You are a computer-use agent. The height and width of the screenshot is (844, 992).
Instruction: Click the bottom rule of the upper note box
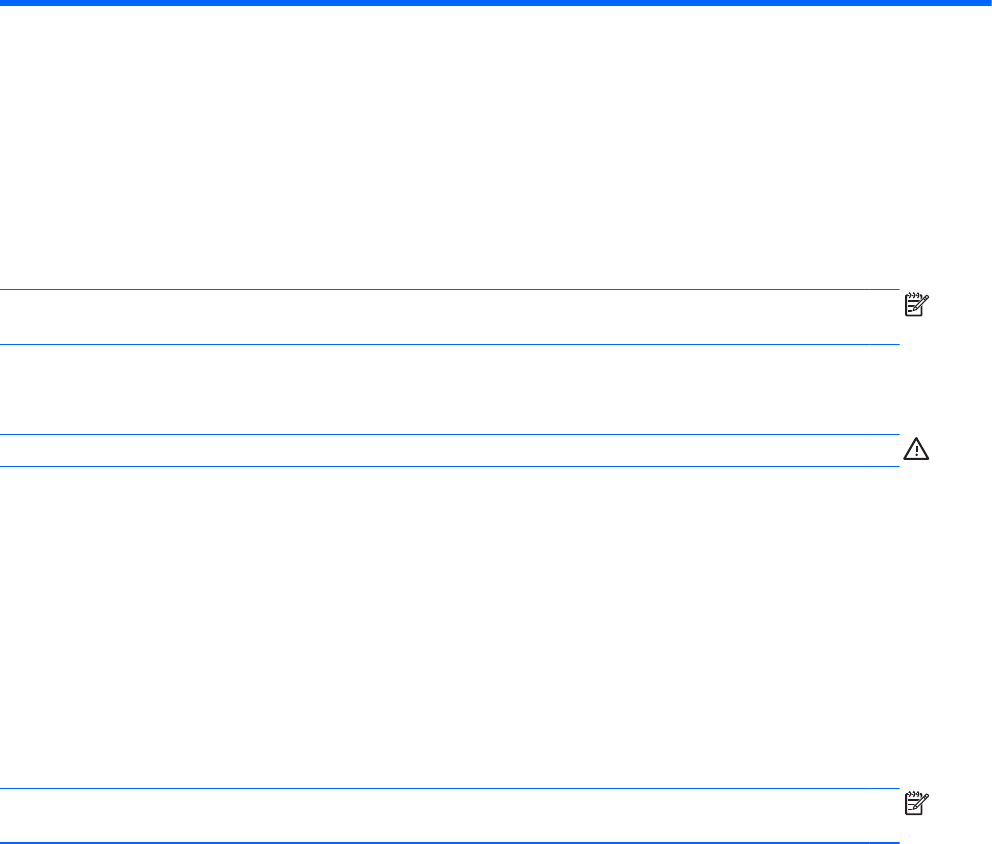pyautogui.click(x=450, y=345)
